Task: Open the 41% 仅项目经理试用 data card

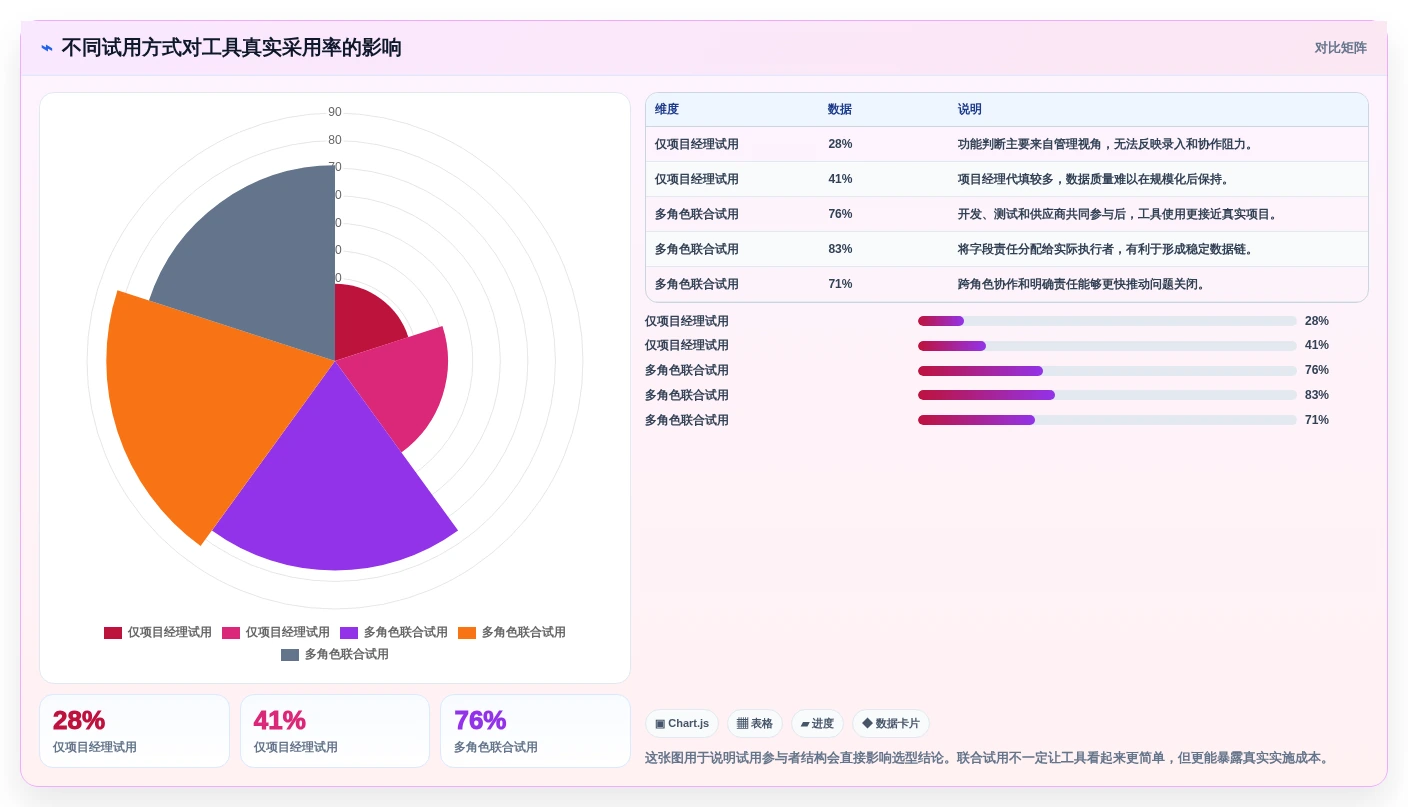Action: point(335,731)
